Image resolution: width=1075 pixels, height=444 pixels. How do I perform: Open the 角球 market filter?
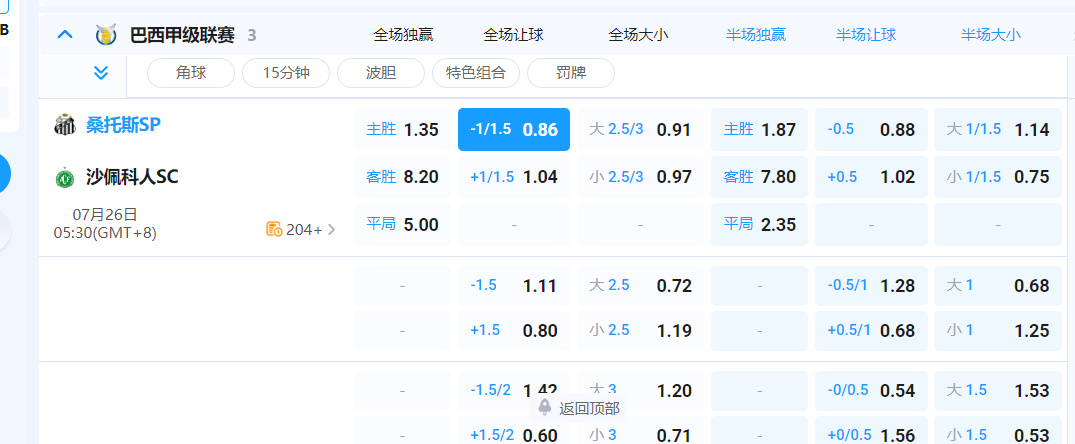tap(191, 73)
